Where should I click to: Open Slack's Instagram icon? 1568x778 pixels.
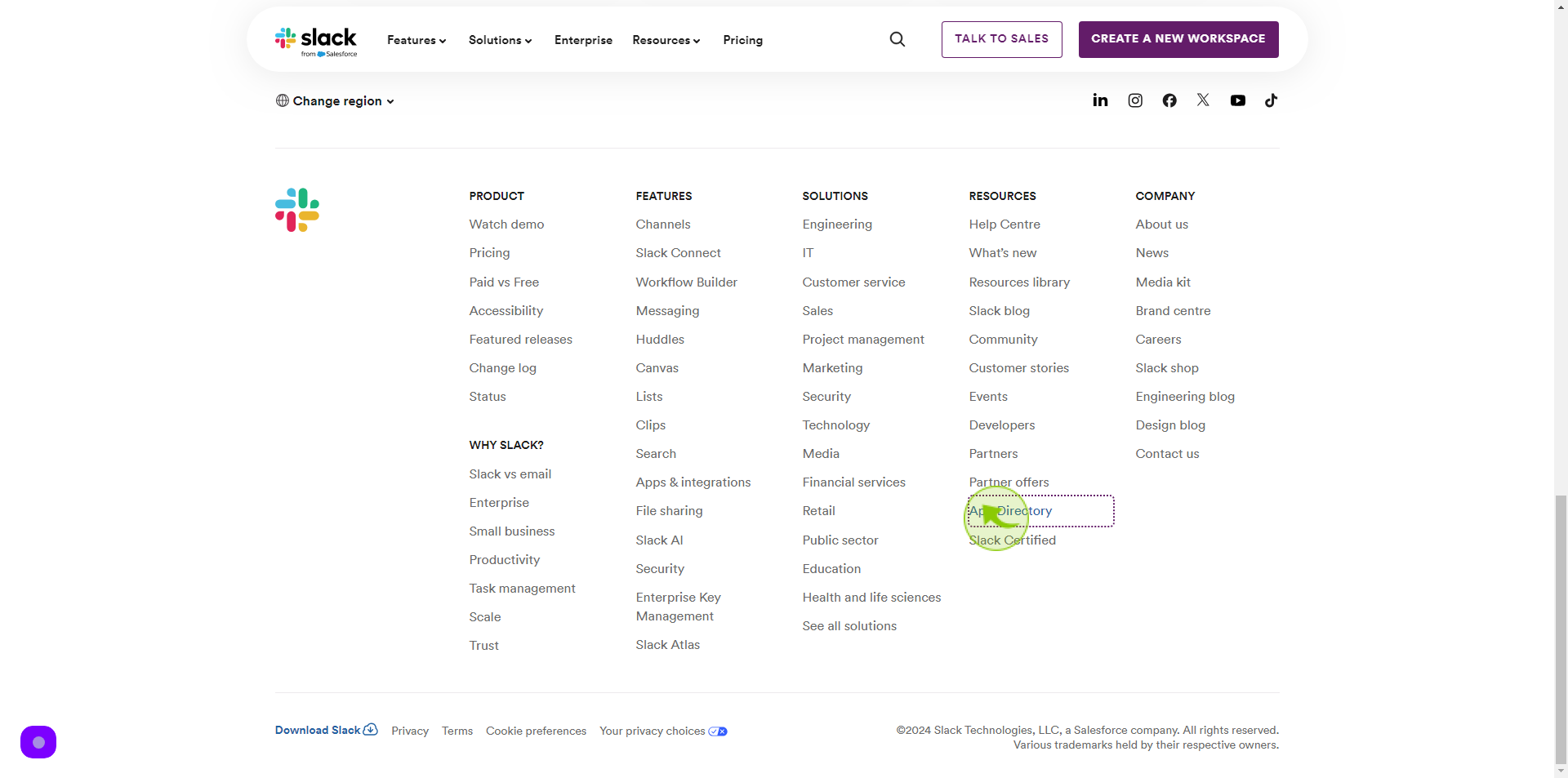point(1135,100)
